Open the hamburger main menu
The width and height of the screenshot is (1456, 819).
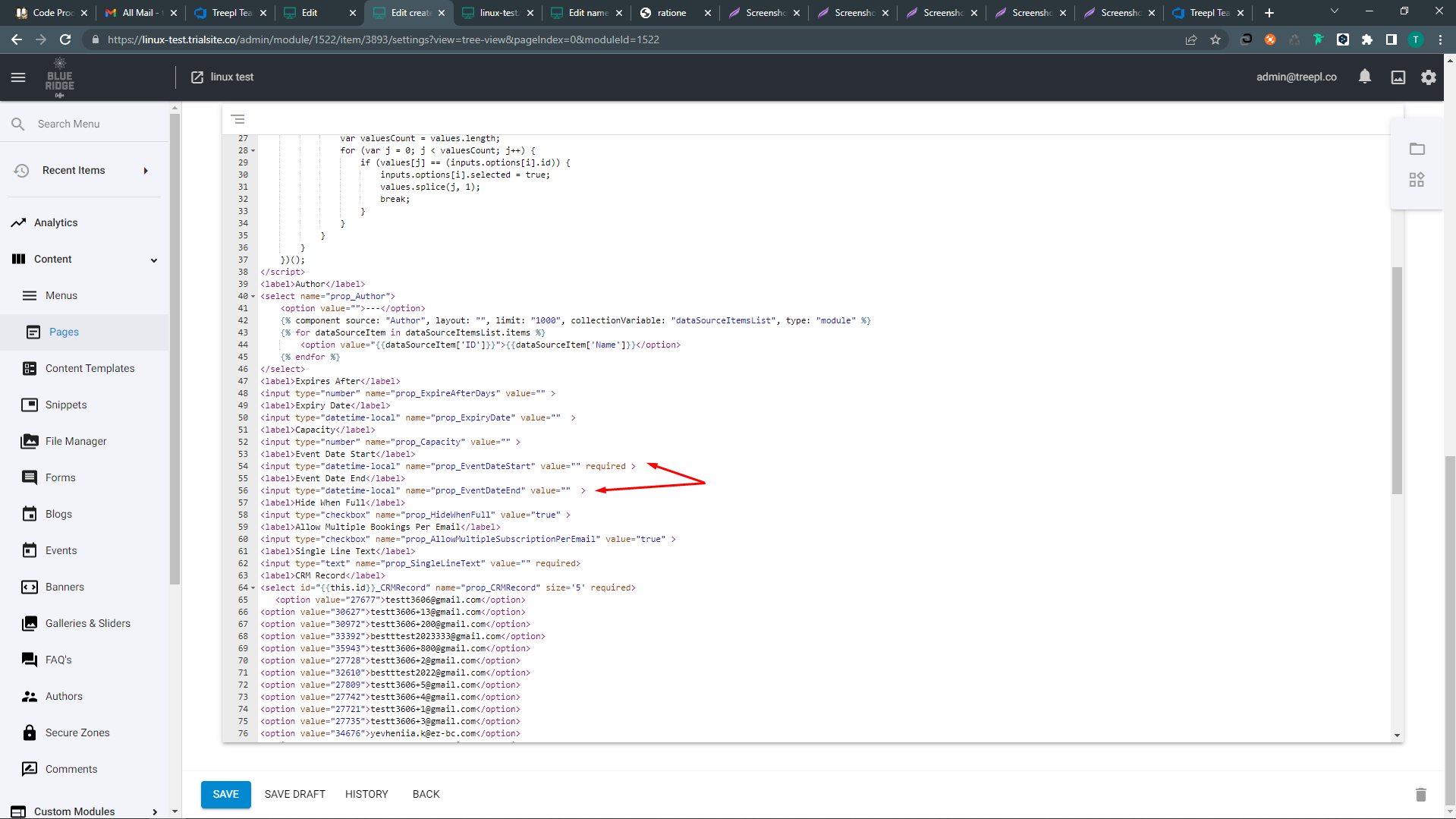(18, 77)
